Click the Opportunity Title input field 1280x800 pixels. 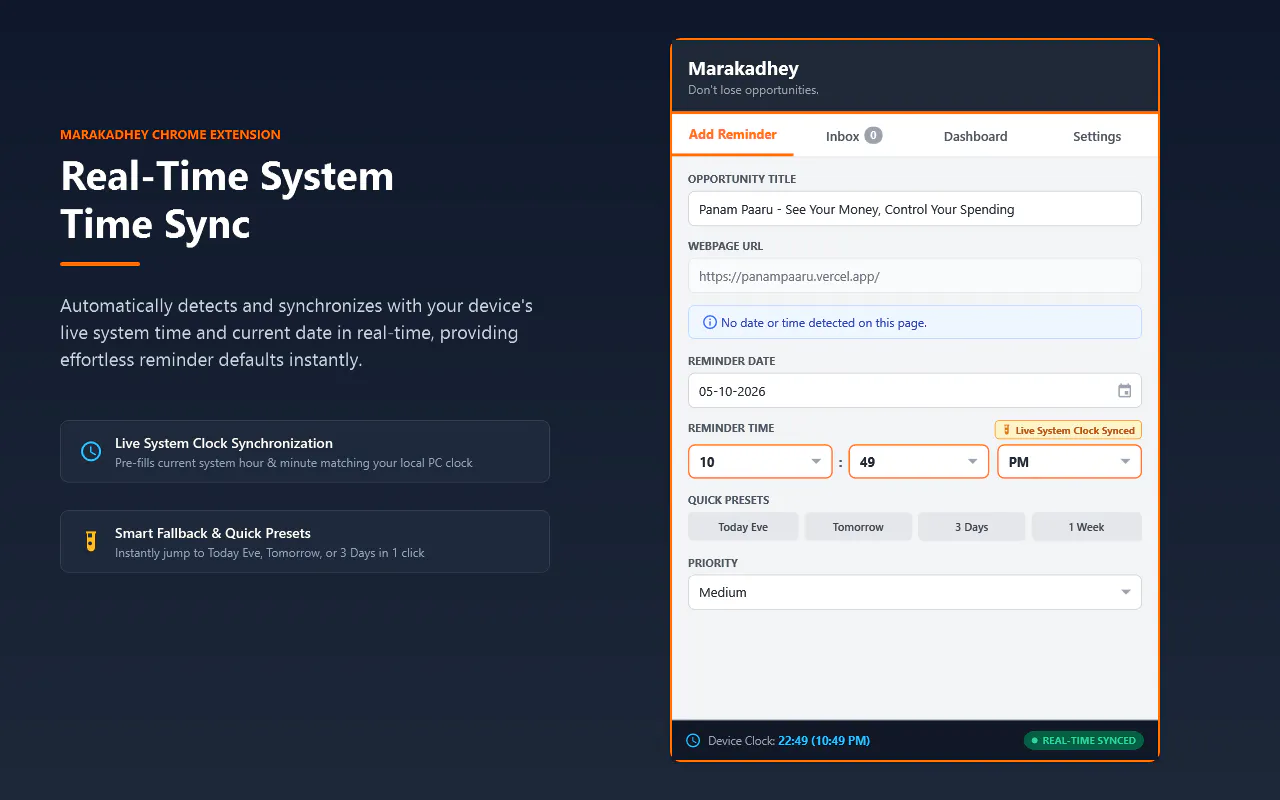point(915,209)
